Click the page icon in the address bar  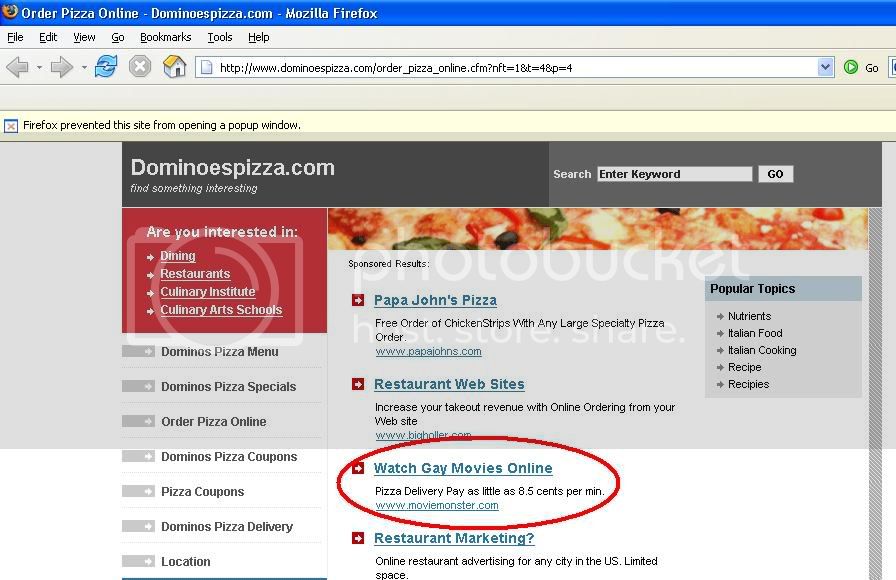[206, 67]
